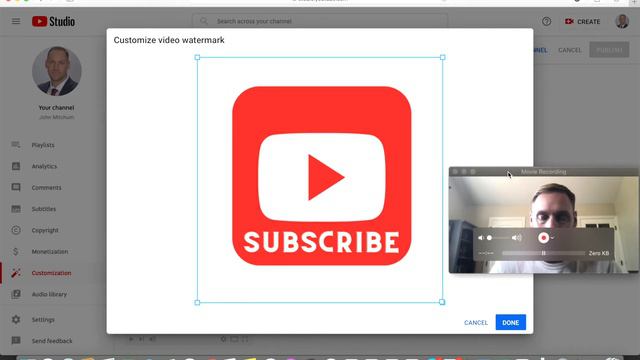This screenshot has height=360, width=640.
Task: Click the Copyright circle-C icon
Action: pos(16,230)
